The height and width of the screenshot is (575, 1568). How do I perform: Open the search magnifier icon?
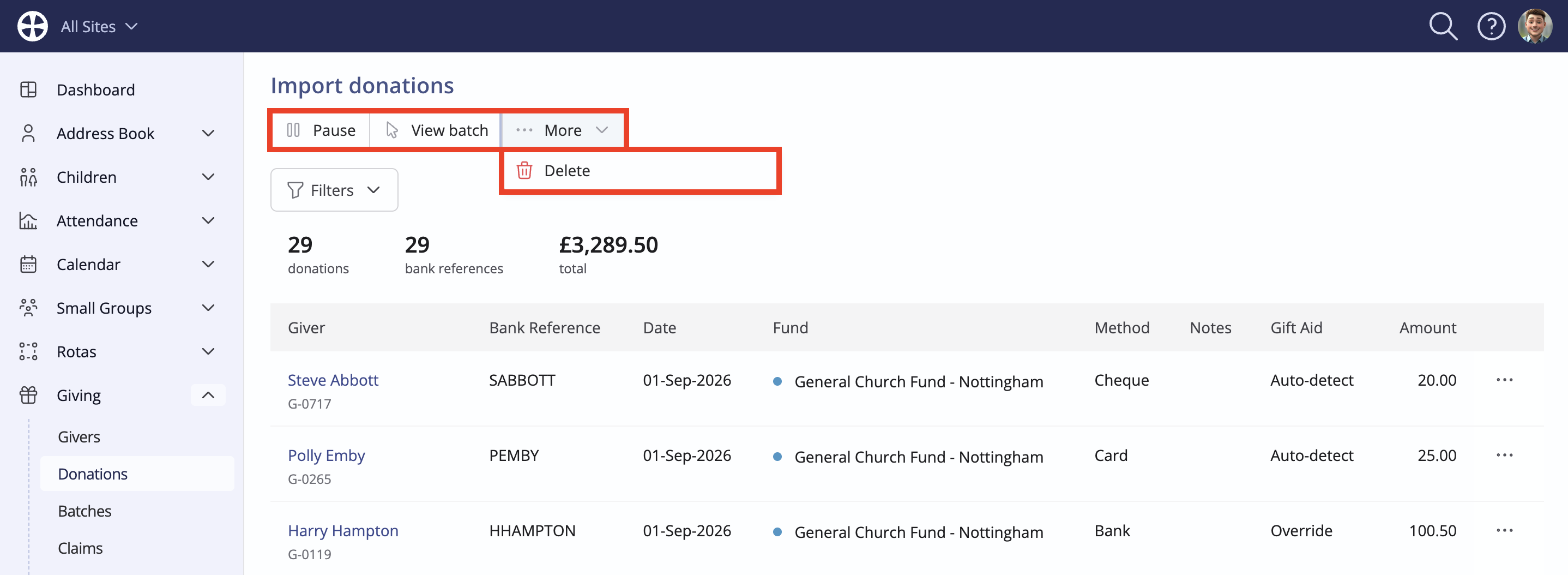pyautogui.click(x=1443, y=26)
